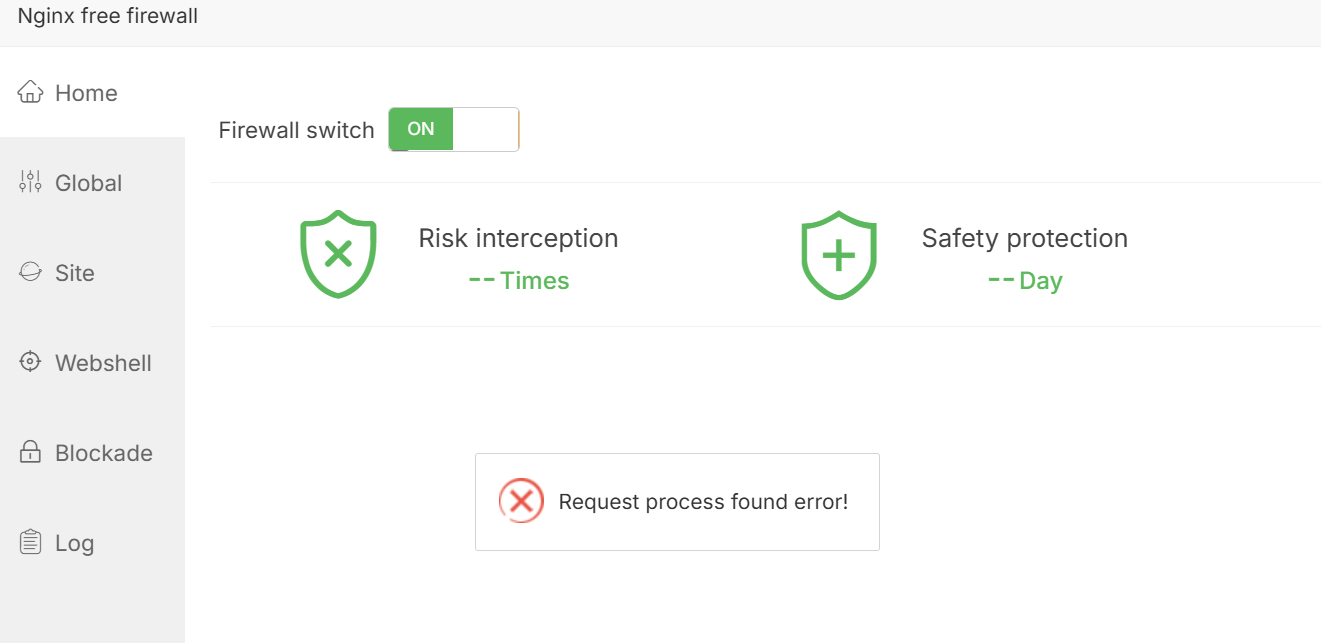Click the crosshair target icon beside Webshell
This screenshot has width=1321, height=643.
[x=31, y=362]
